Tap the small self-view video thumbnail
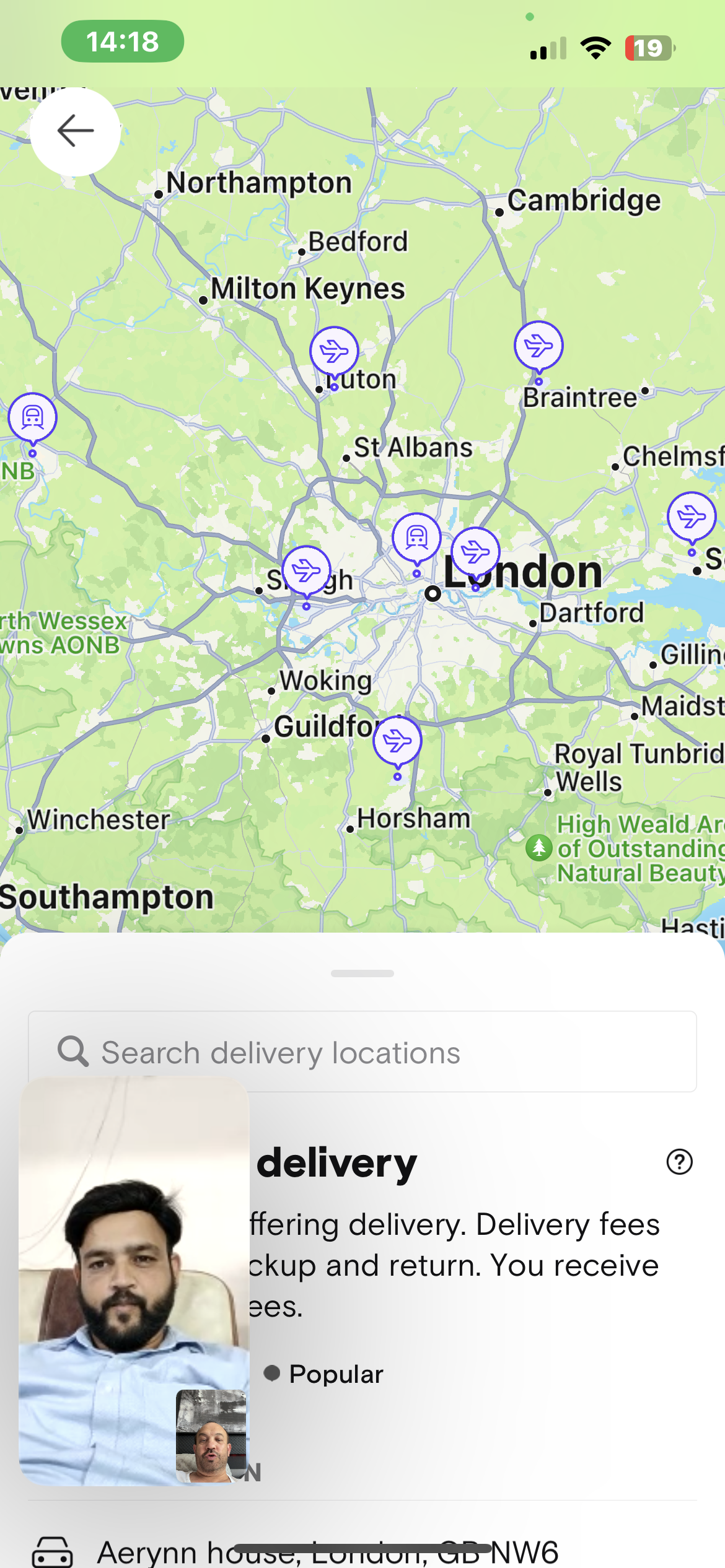Image resolution: width=725 pixels, height=1568 pixels. click(211, 1435)
